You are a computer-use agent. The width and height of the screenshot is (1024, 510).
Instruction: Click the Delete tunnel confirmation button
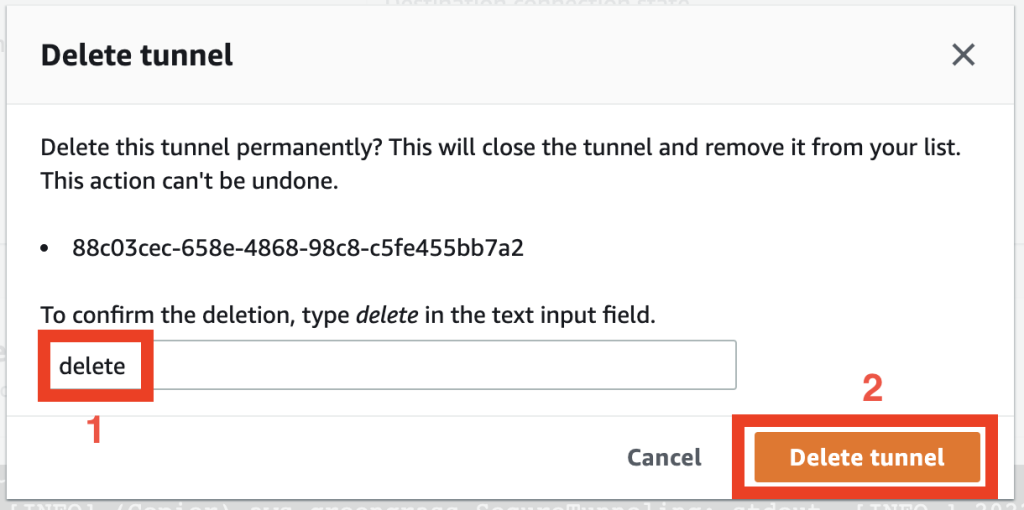(x=866, y=457)
